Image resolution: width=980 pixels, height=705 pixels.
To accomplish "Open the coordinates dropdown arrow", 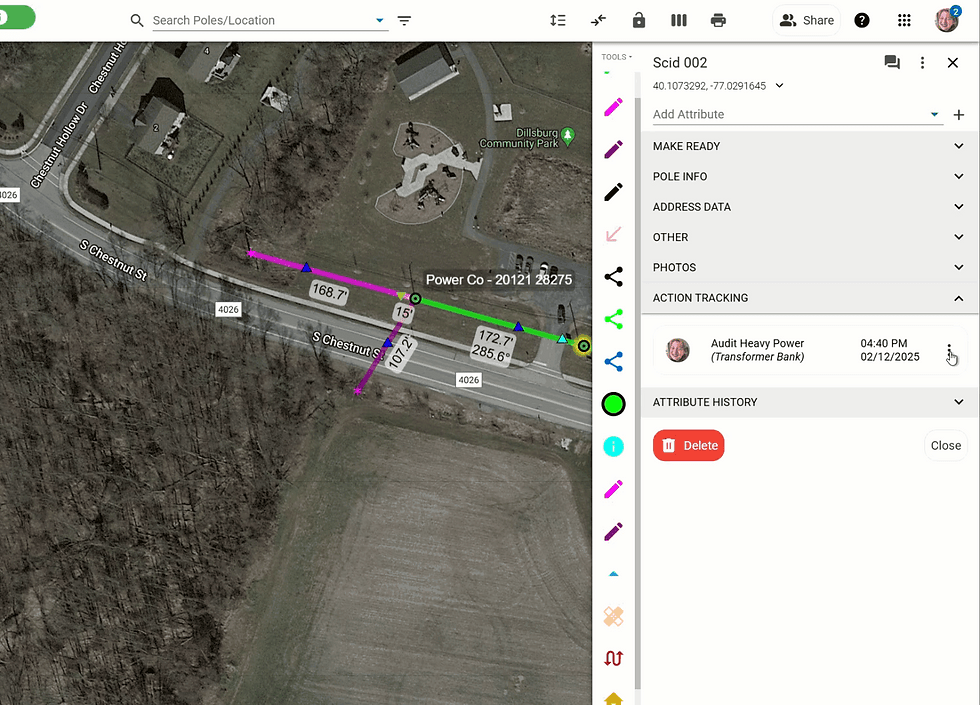I will click(x=779, y=86).
